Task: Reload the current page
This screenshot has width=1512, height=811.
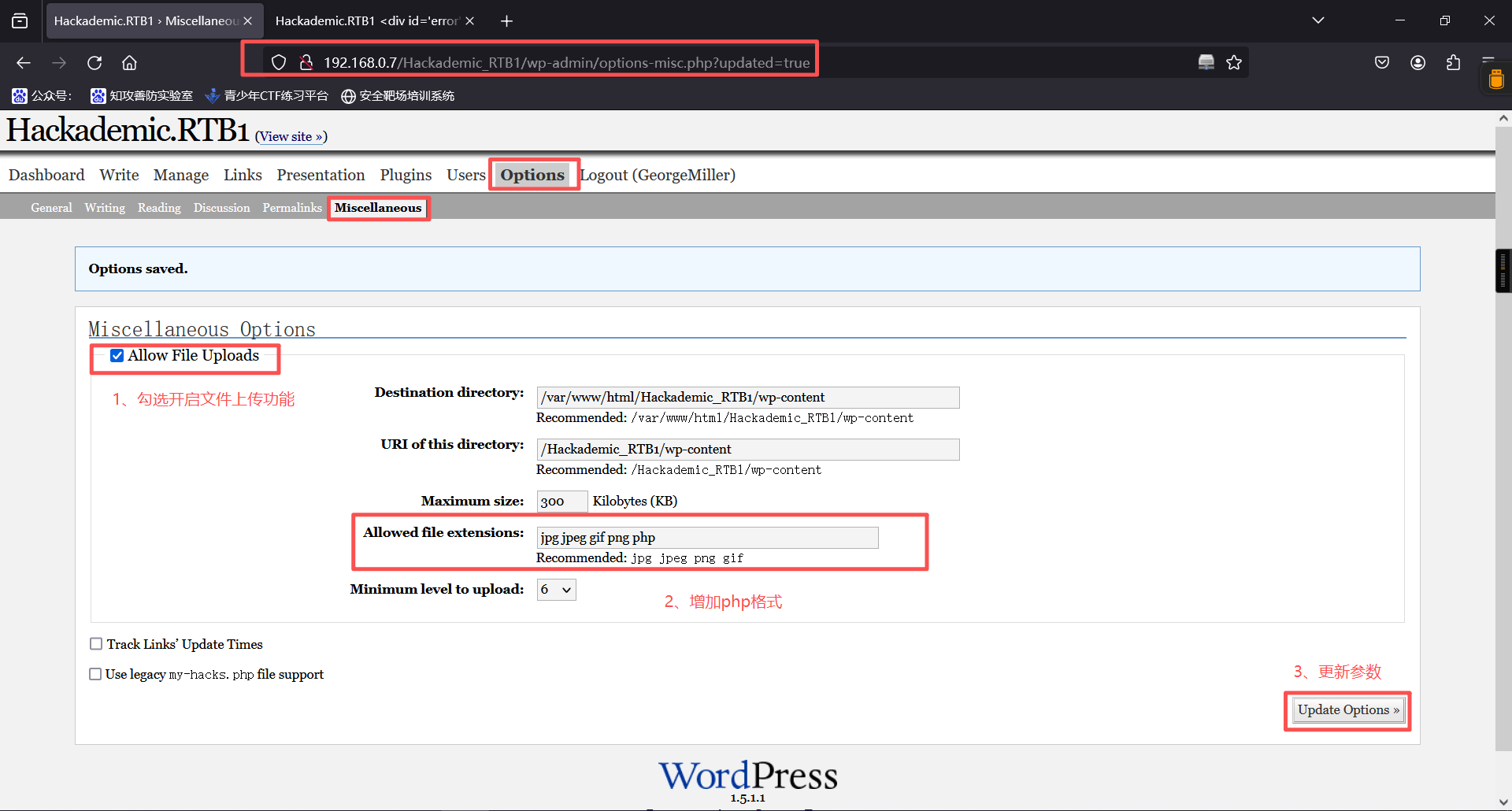Action: (x=94, y=63)
